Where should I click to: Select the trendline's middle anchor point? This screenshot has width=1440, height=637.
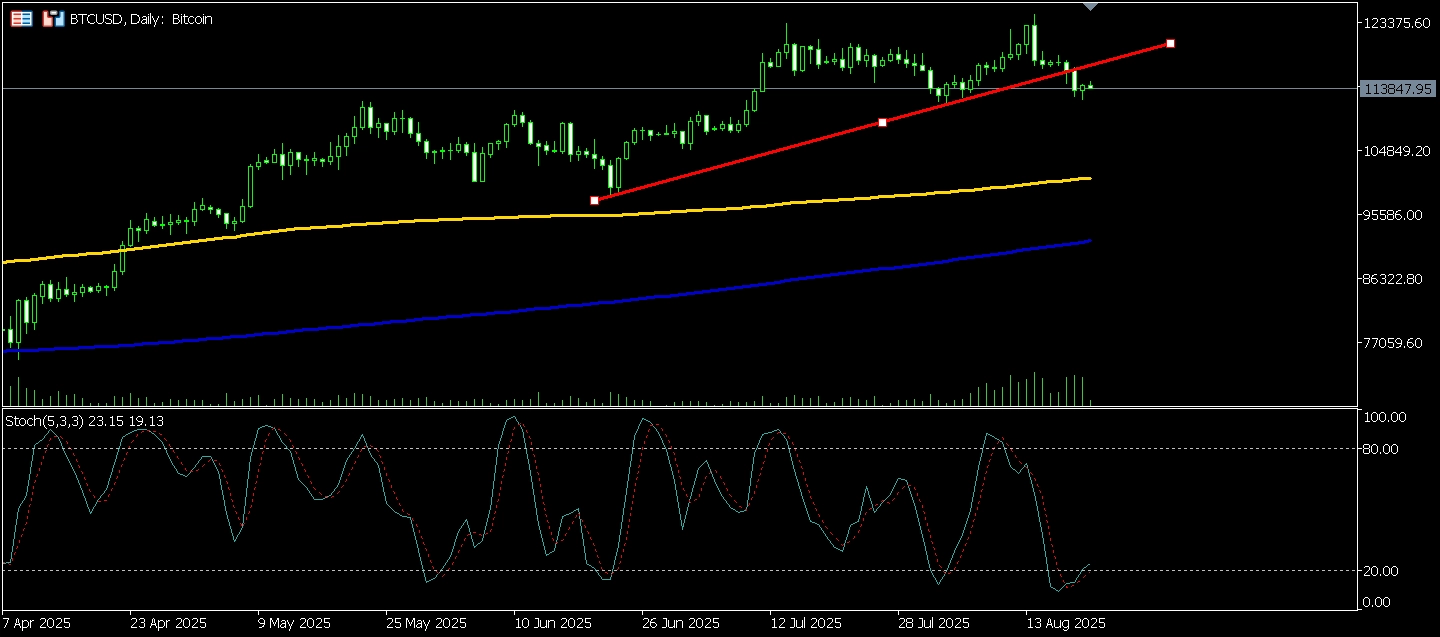(x=882, y=122)
